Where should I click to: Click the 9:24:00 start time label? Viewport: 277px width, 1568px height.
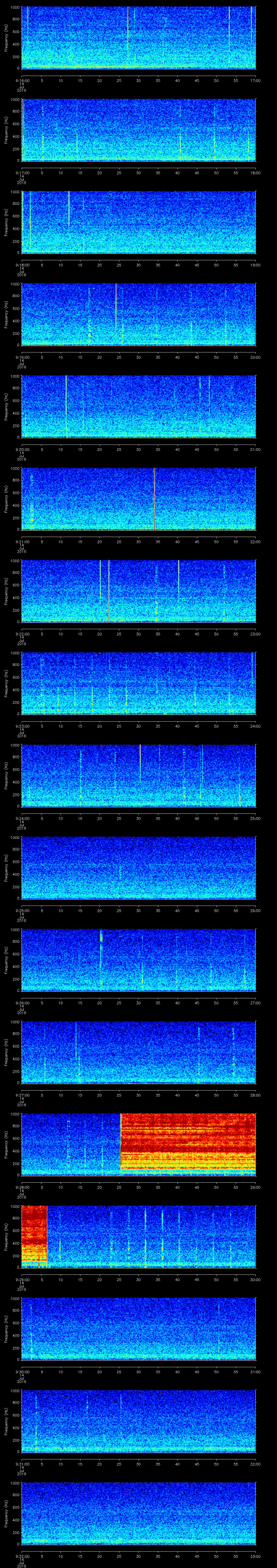tap(22, 818)
